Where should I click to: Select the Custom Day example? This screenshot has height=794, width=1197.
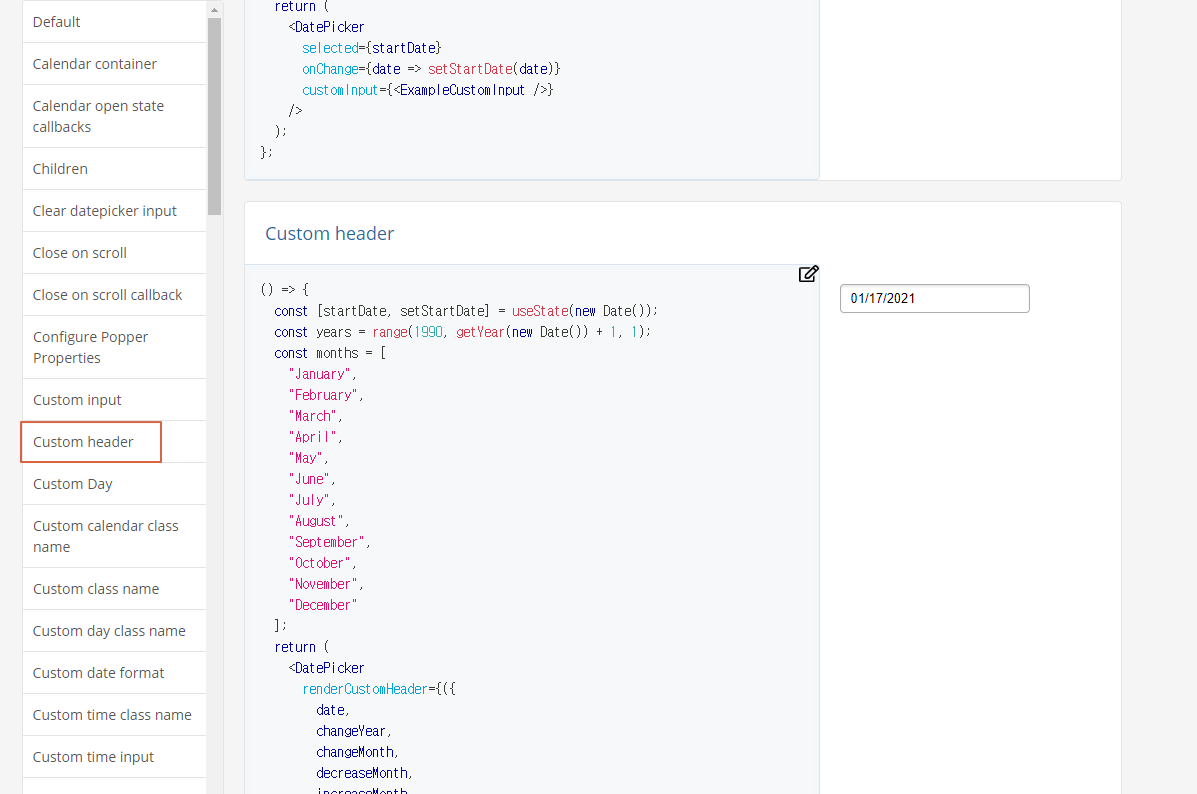click(72, 483)
